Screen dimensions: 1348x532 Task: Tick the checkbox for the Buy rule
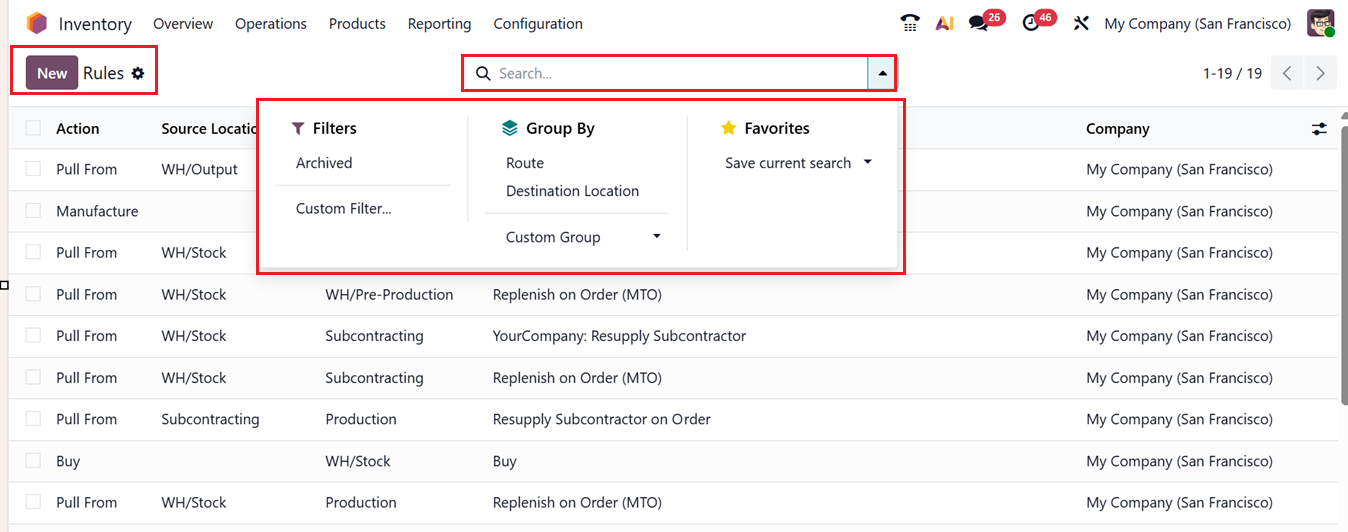(34, 461)
